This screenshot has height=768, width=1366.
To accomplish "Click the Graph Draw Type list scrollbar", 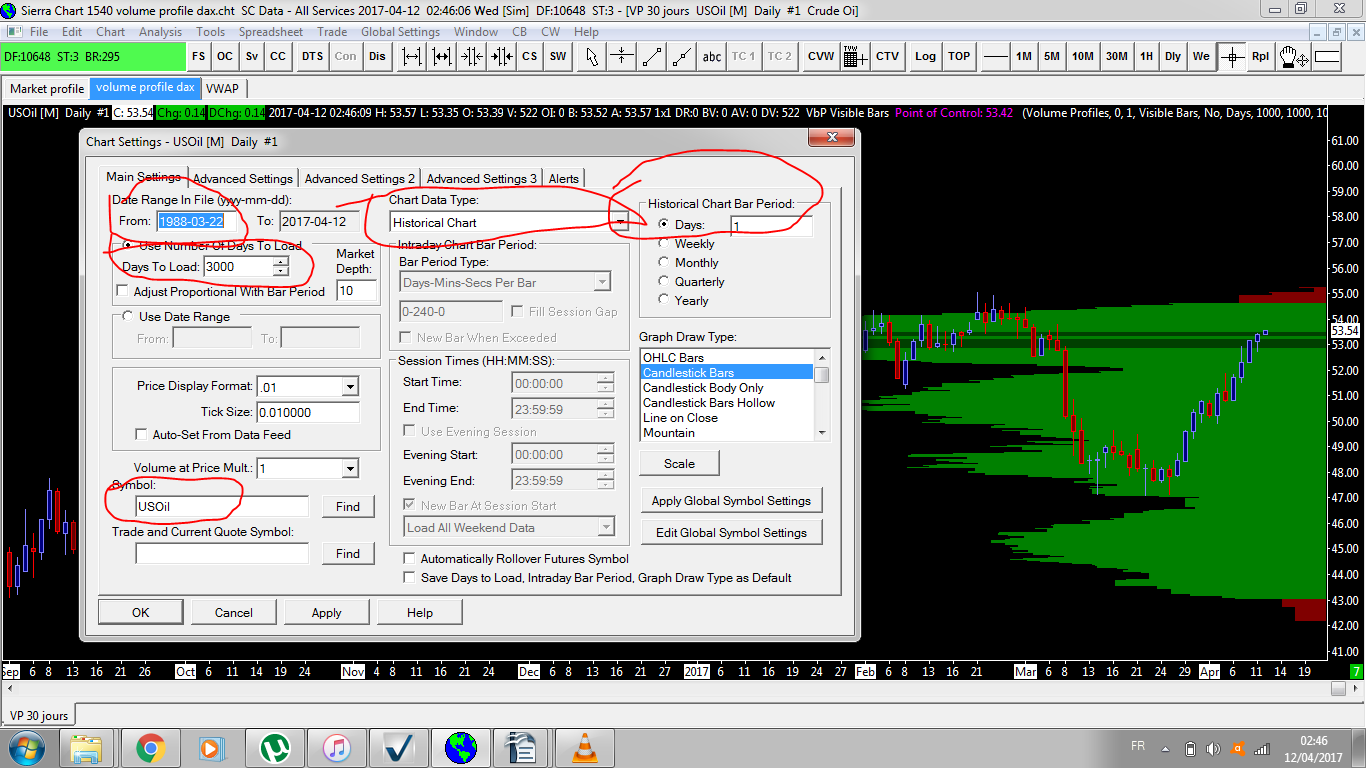I will point(822,394).
